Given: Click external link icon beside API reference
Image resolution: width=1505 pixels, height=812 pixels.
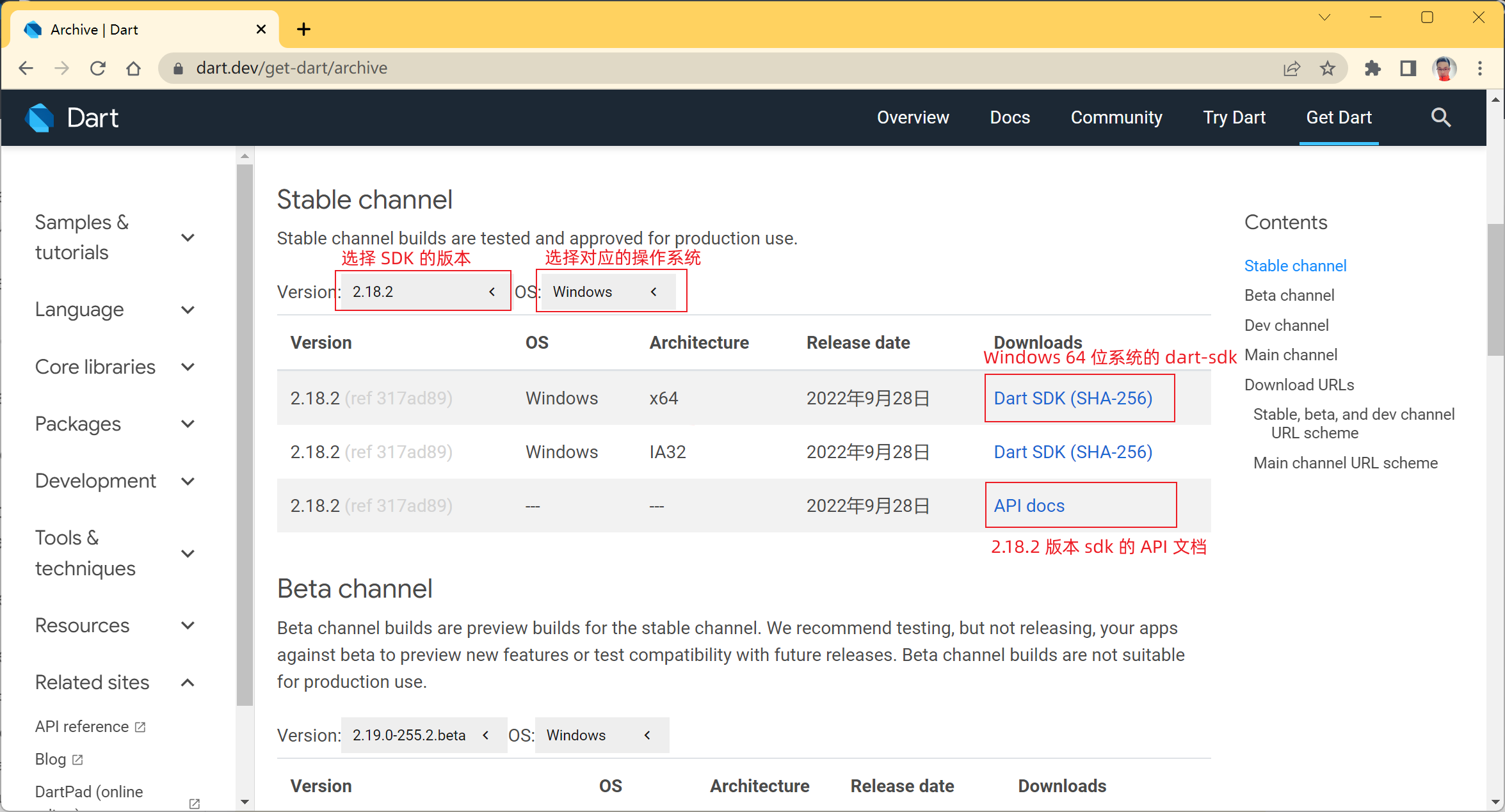Looking at the screenshot, I should click(x=140, y=727).
